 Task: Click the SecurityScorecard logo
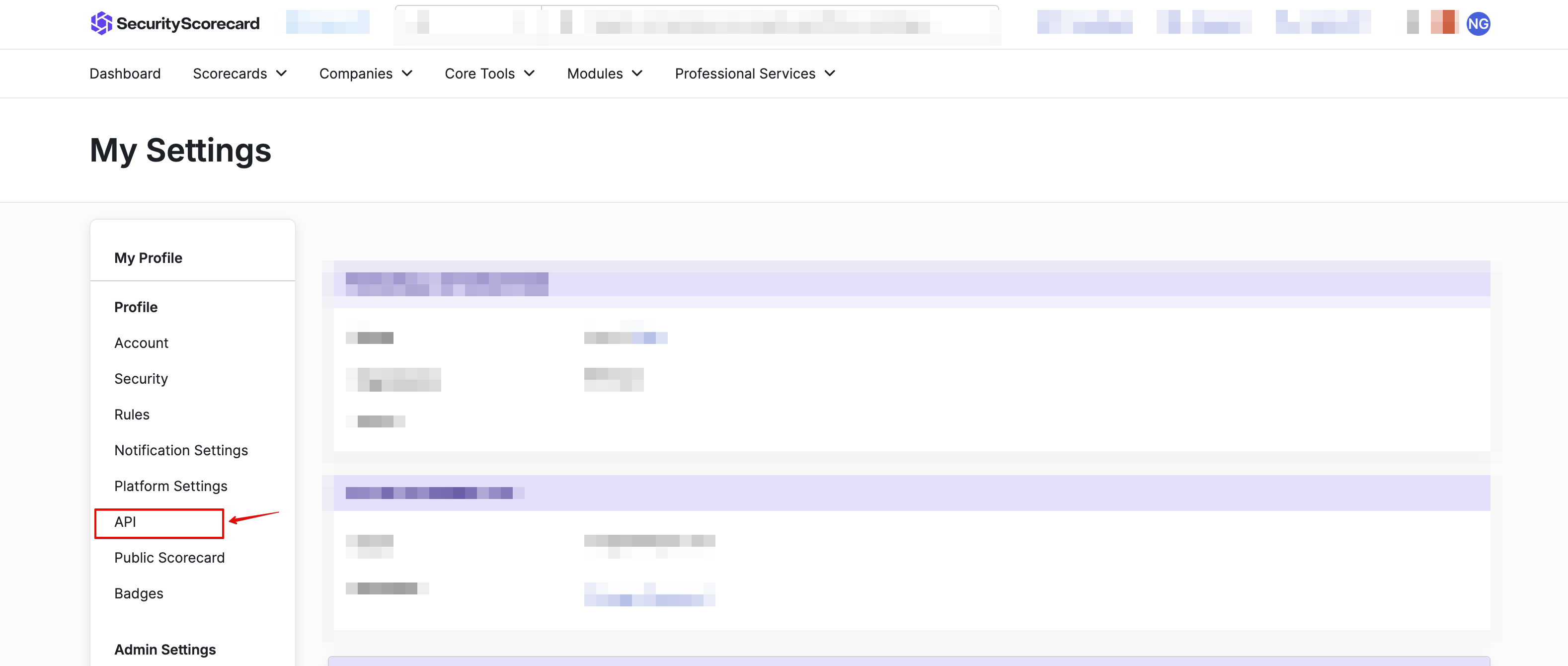175,23
